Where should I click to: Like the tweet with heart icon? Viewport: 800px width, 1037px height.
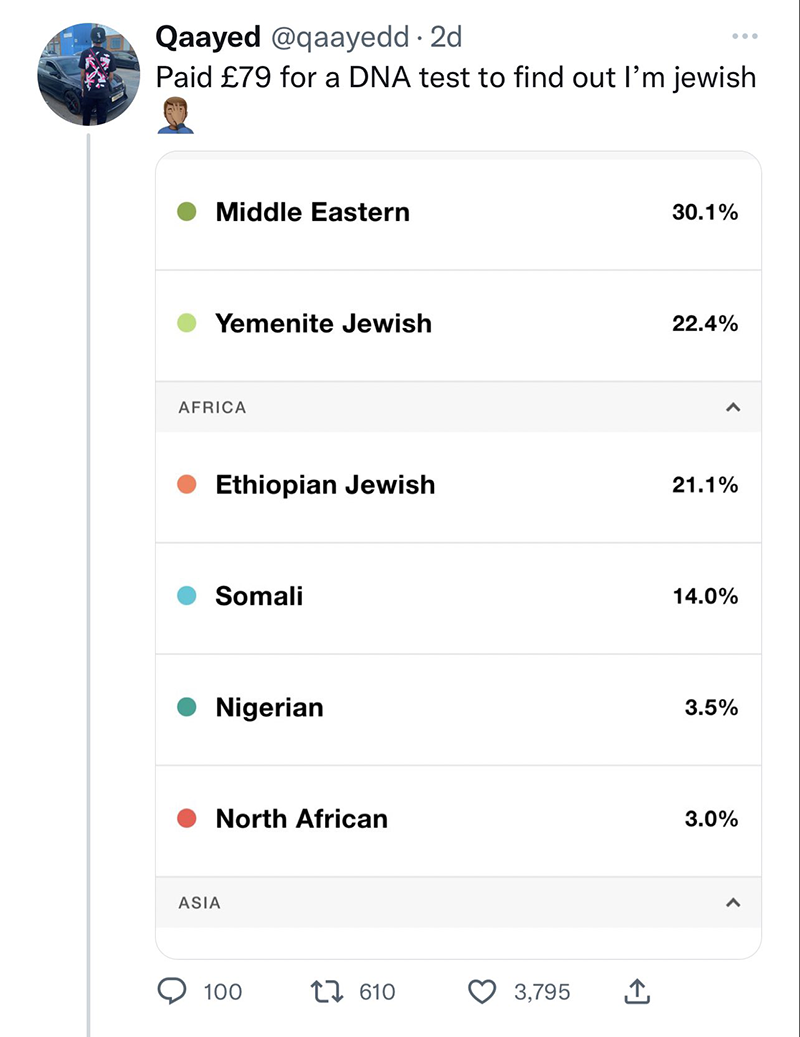click(x=482, y=992)
